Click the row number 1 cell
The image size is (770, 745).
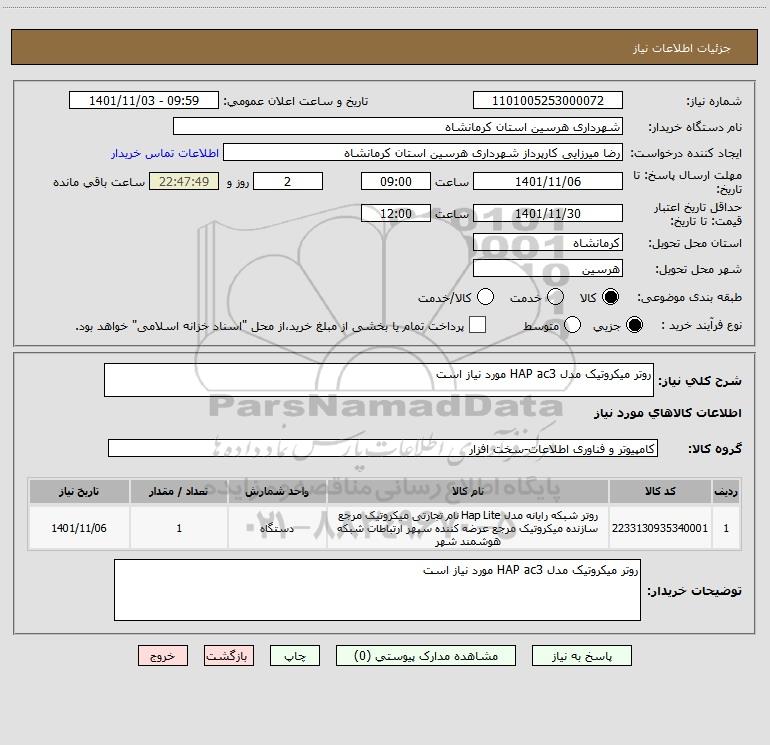pos(726,528)
